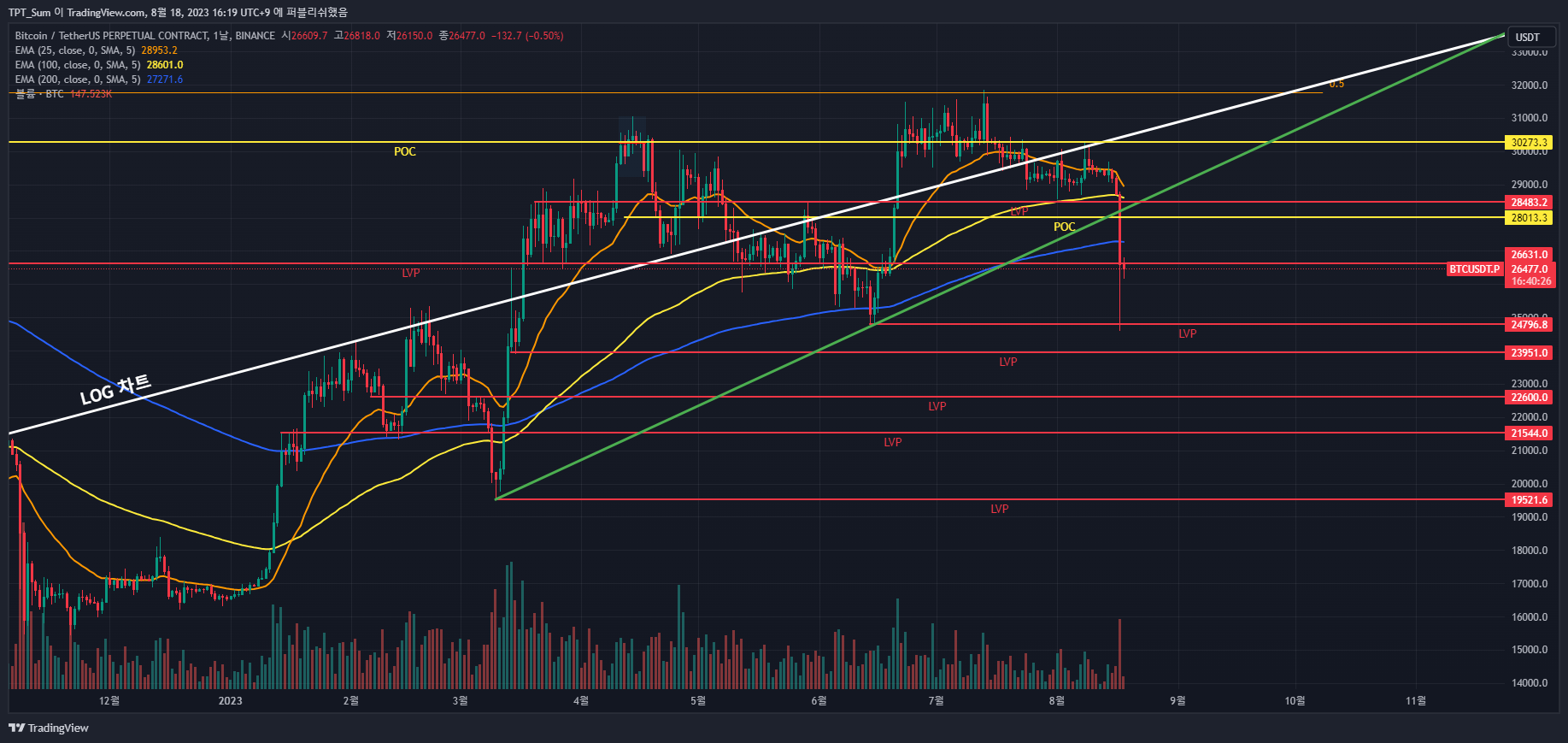Click the 8월 date on time axis
Screen dimensions: 1568x743
[x=1057, y=701]
